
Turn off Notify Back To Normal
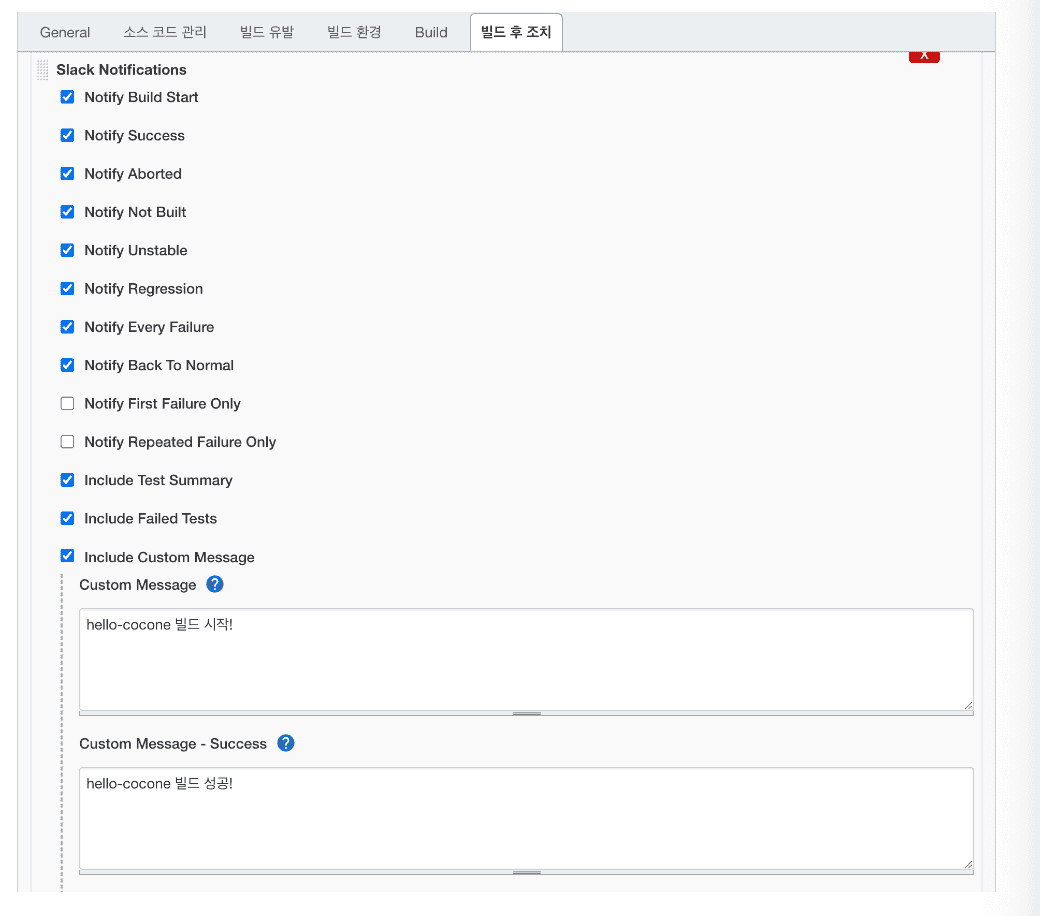[67, 365]
